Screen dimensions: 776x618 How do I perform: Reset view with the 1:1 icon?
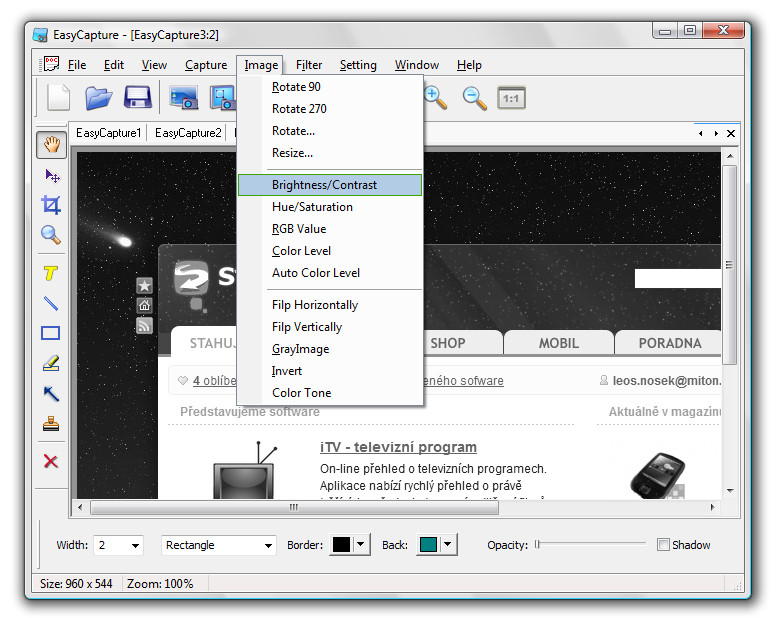click(511, 98)
